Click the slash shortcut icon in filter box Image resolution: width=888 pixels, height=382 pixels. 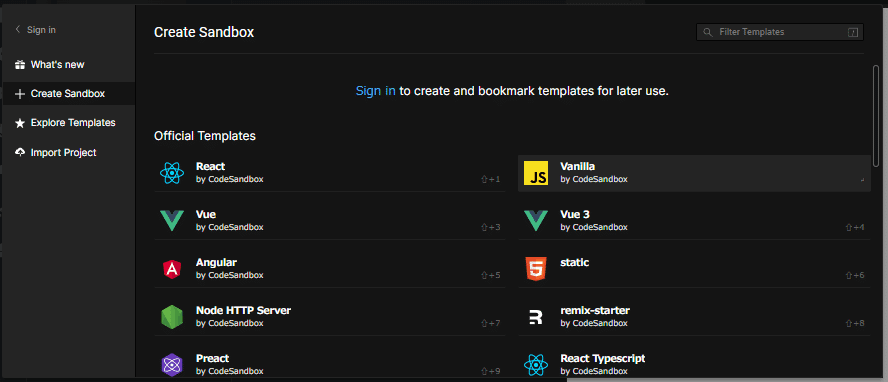coord(852,32)
